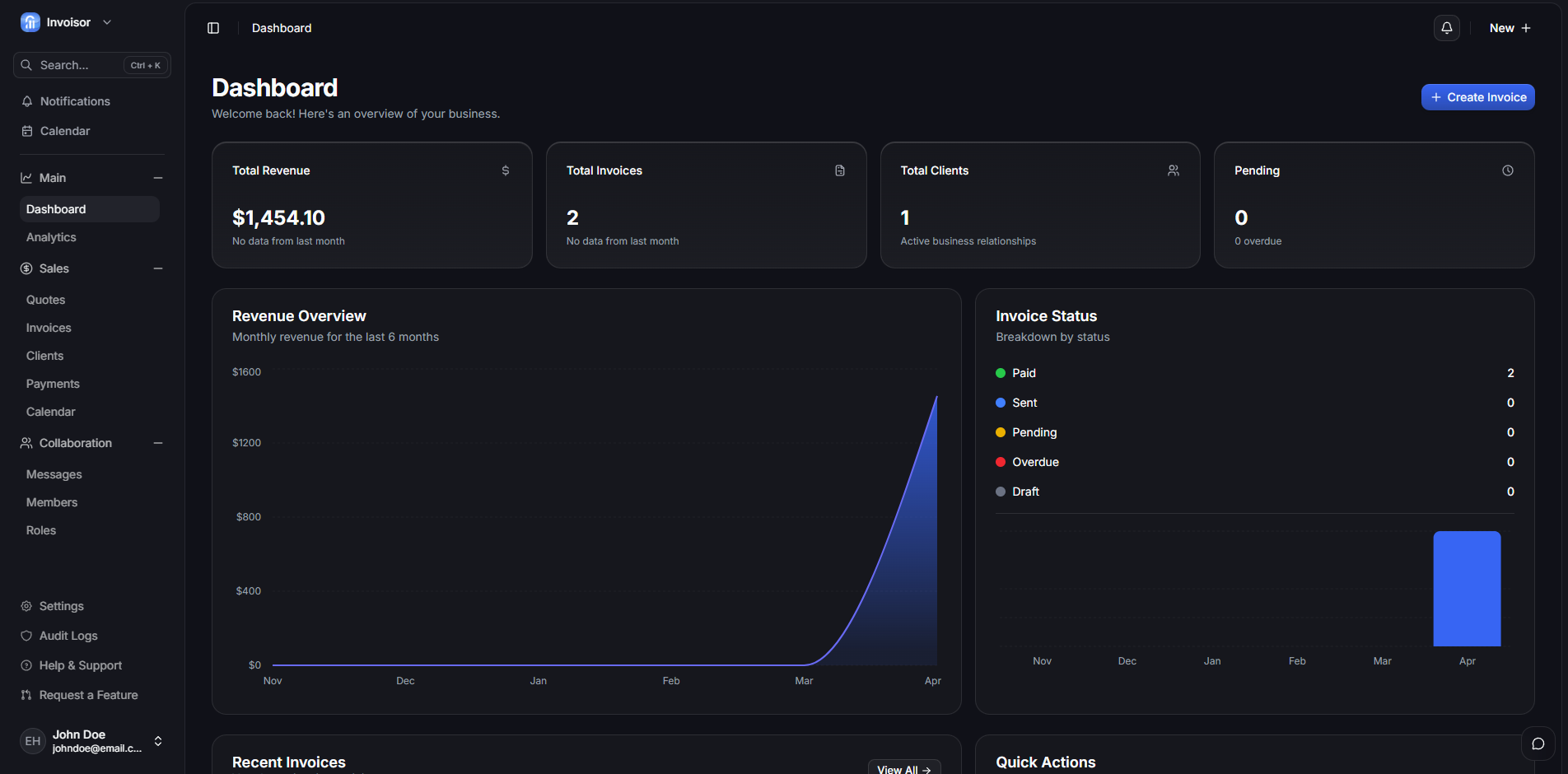1568x774 pixels.
Task: Click the Sent status row
Action: [x=1255, y=403]
